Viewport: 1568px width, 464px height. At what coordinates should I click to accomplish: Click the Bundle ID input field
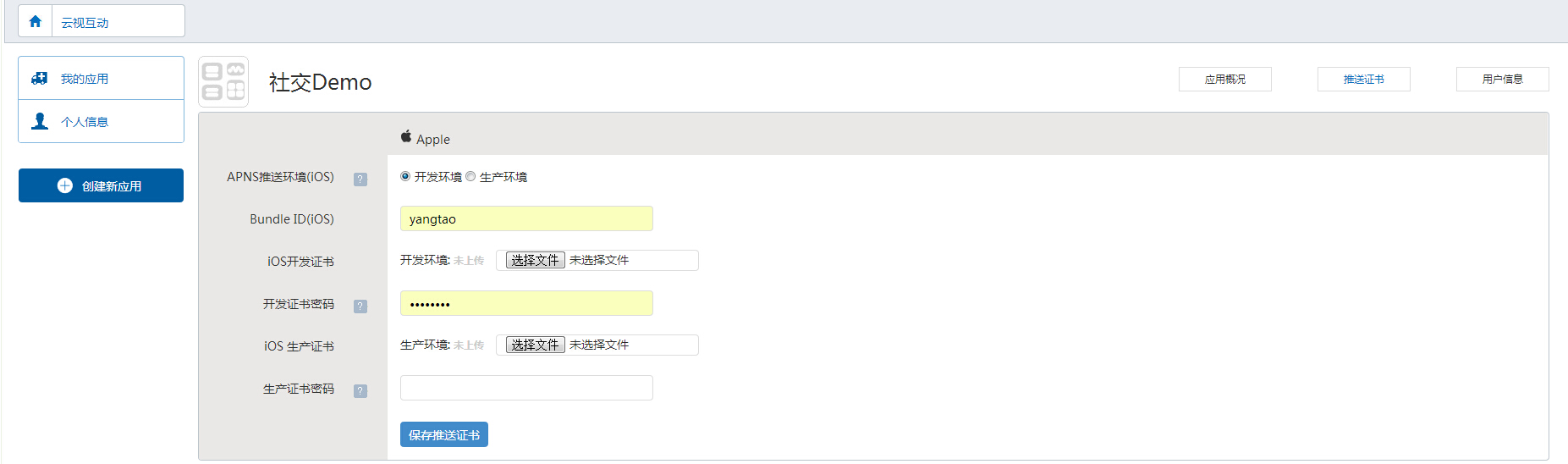click(x=526, y=218)
